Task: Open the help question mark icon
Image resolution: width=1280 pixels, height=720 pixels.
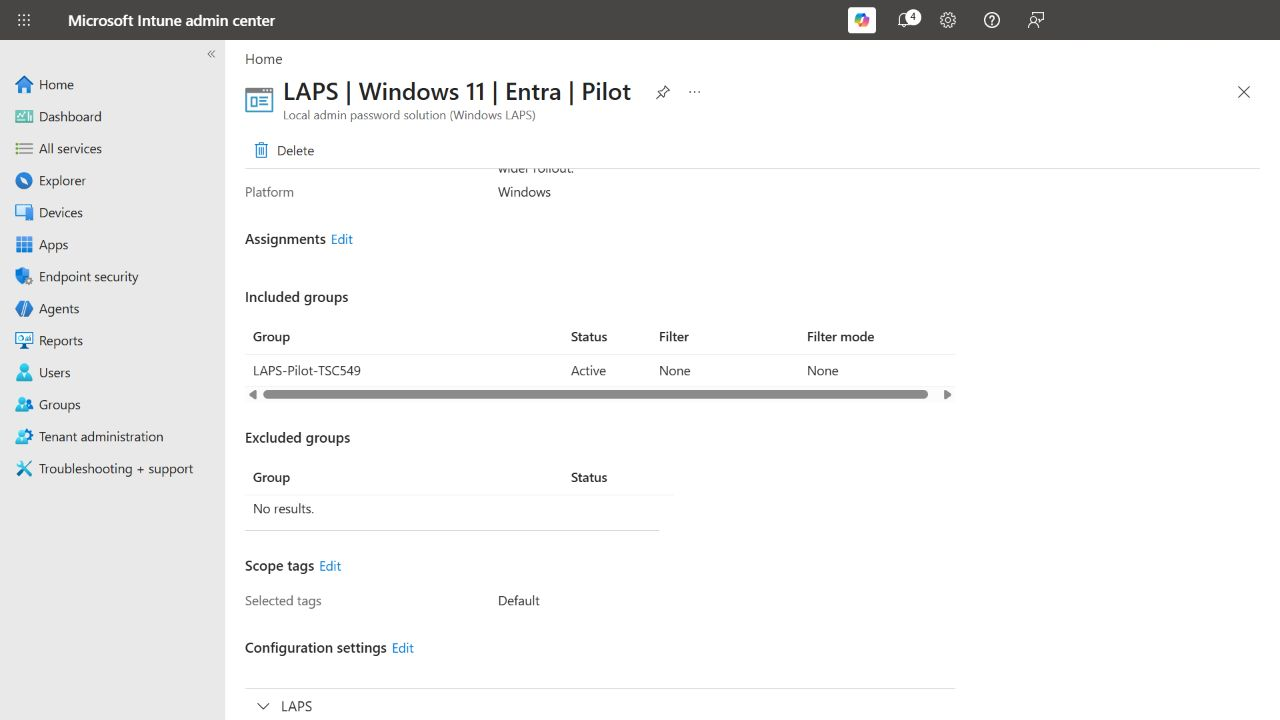Action: (992, 20)
